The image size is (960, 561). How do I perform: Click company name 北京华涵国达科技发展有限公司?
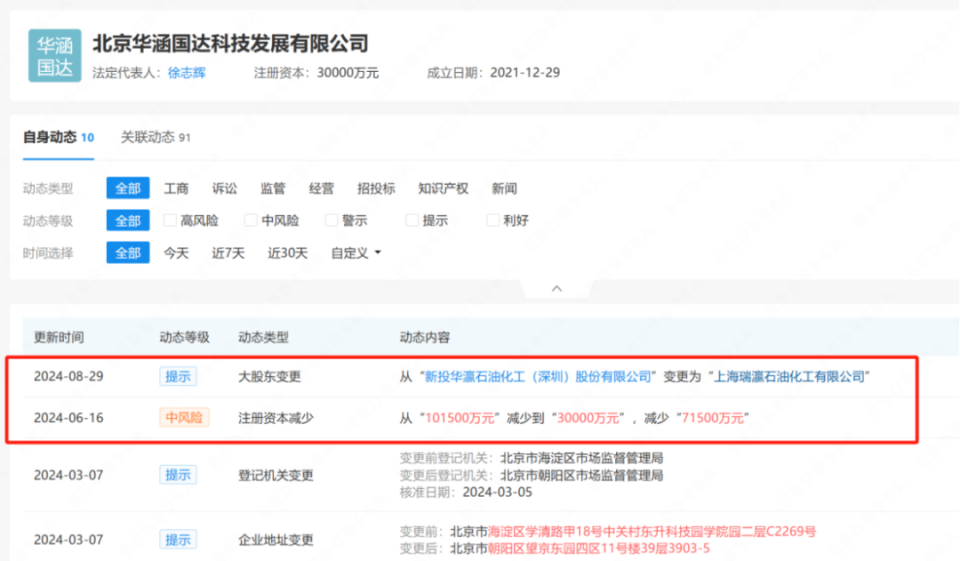pyautogui.click(x=230, y=43)
